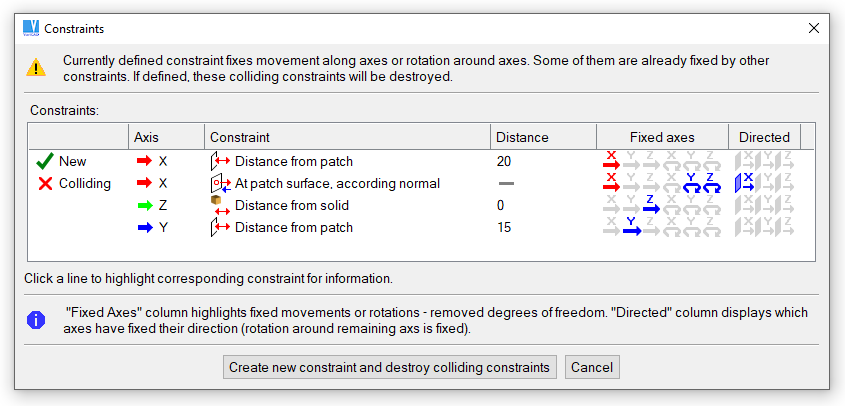
Task: Click the yellow warning triangle icon
Action: coord(36,68)
